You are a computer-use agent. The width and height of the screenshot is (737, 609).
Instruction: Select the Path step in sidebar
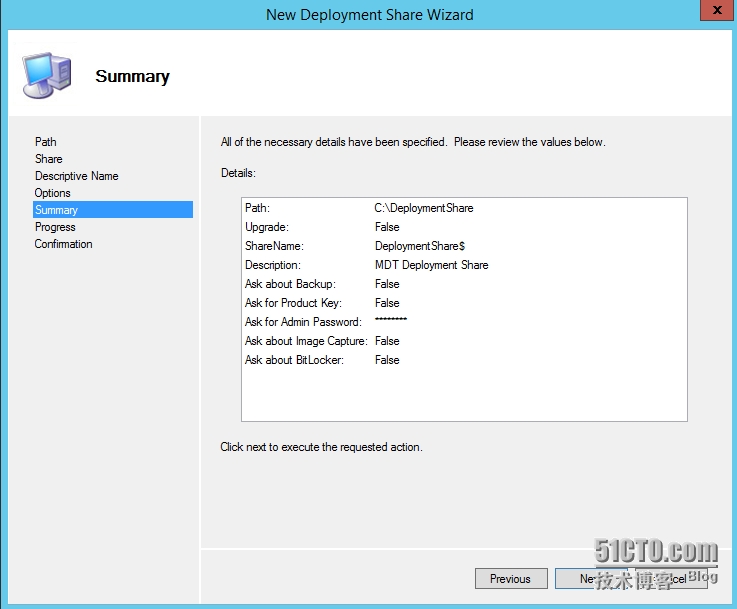[46, 141]
